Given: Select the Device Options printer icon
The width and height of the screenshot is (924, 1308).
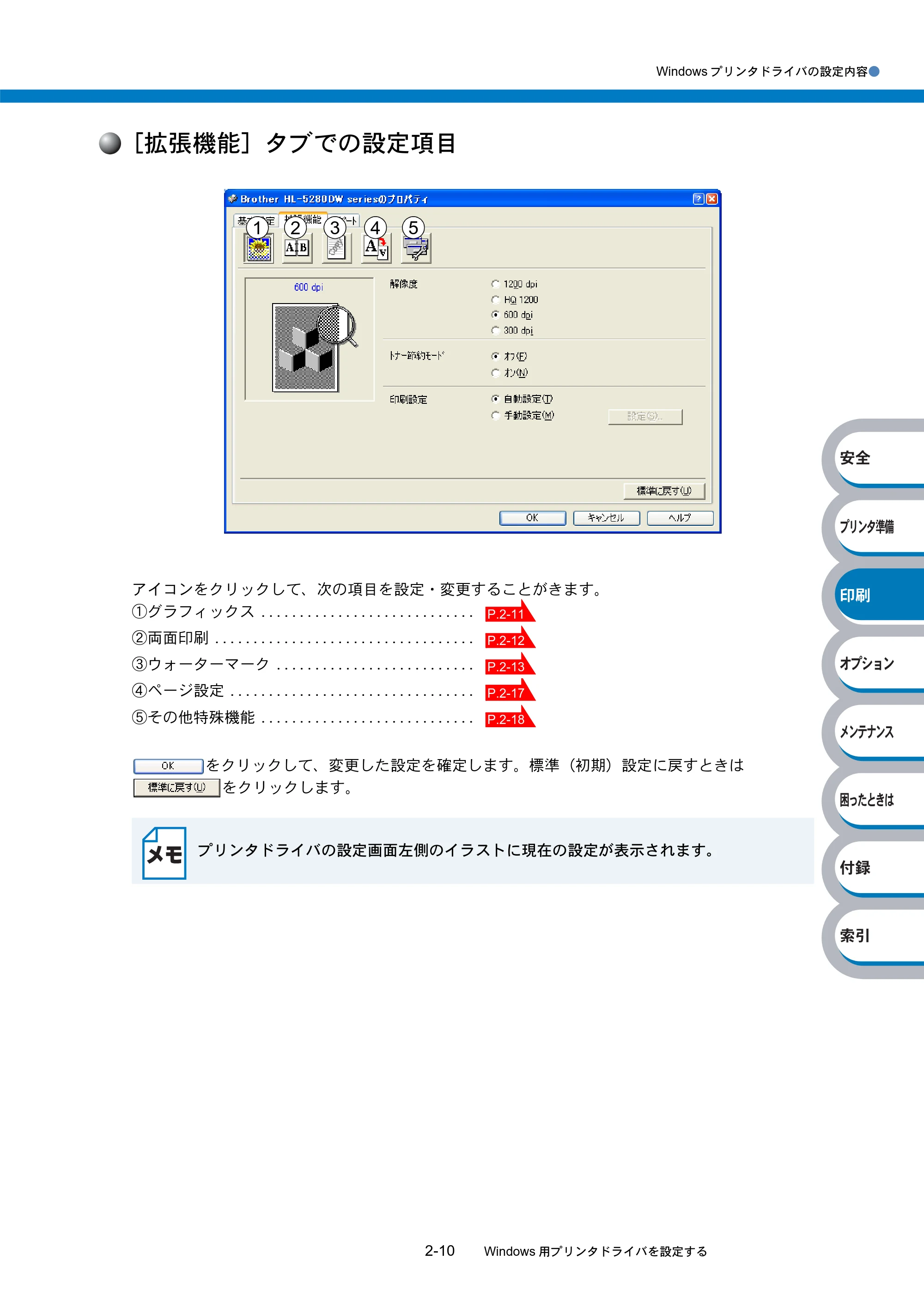Looking at the screenshot, I should [416, 249].
